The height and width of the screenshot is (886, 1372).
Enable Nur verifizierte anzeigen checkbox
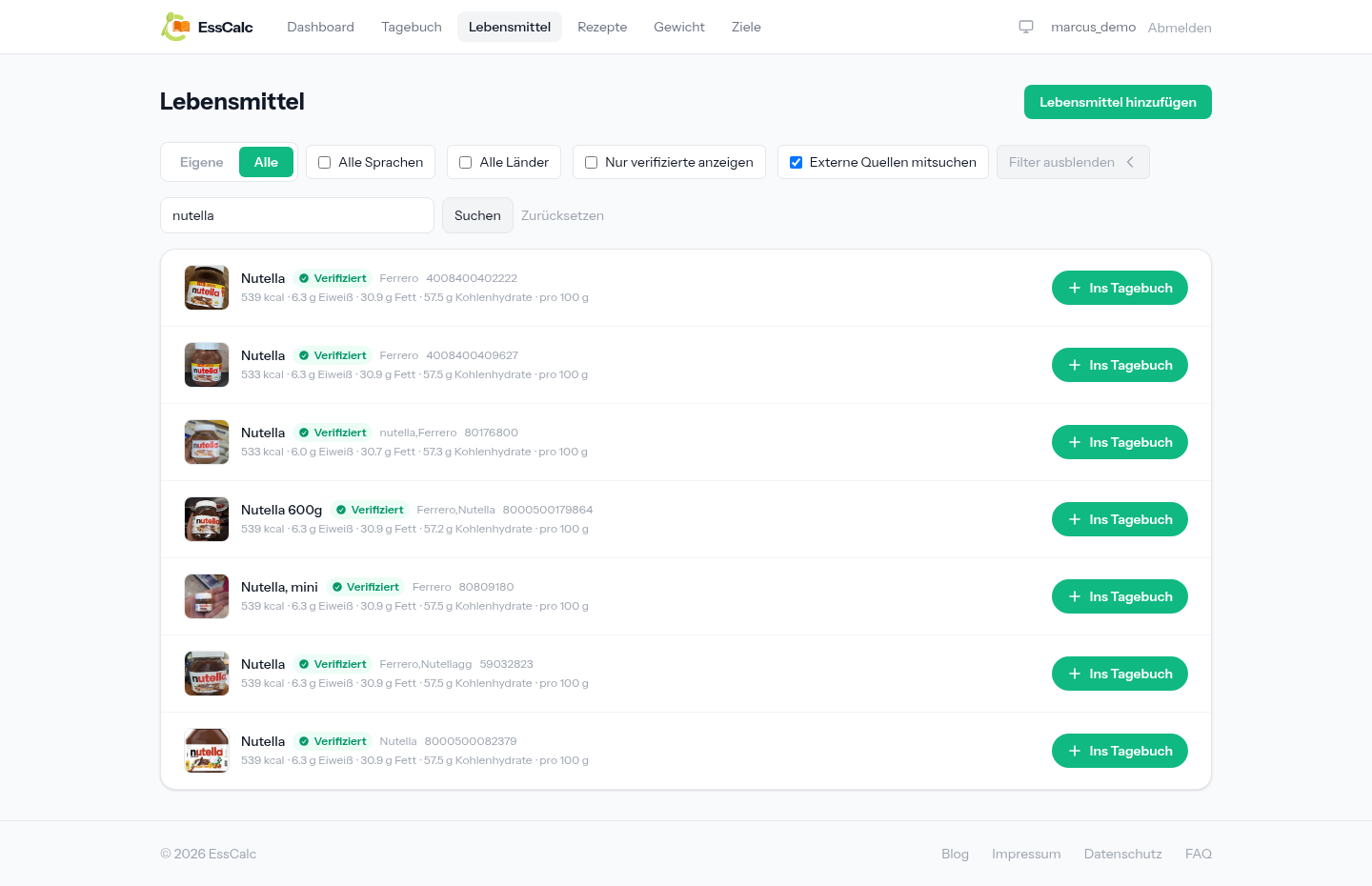tap(591, 162)
